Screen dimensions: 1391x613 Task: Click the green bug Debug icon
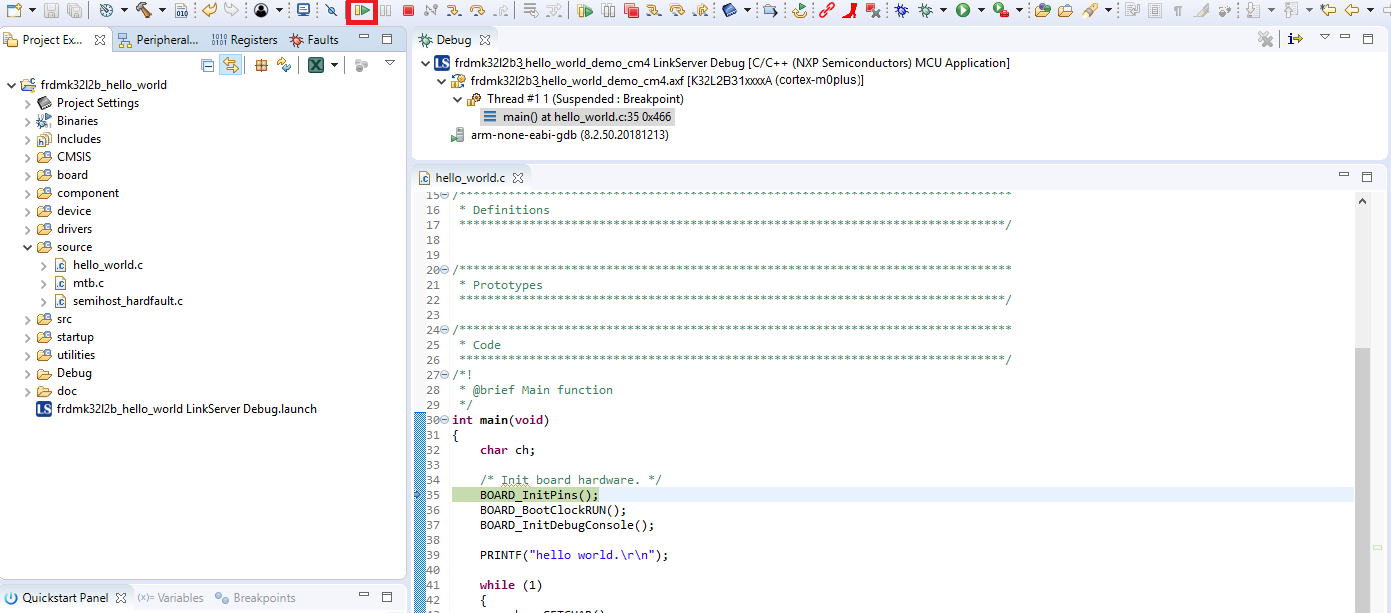(x=925, y=11)
